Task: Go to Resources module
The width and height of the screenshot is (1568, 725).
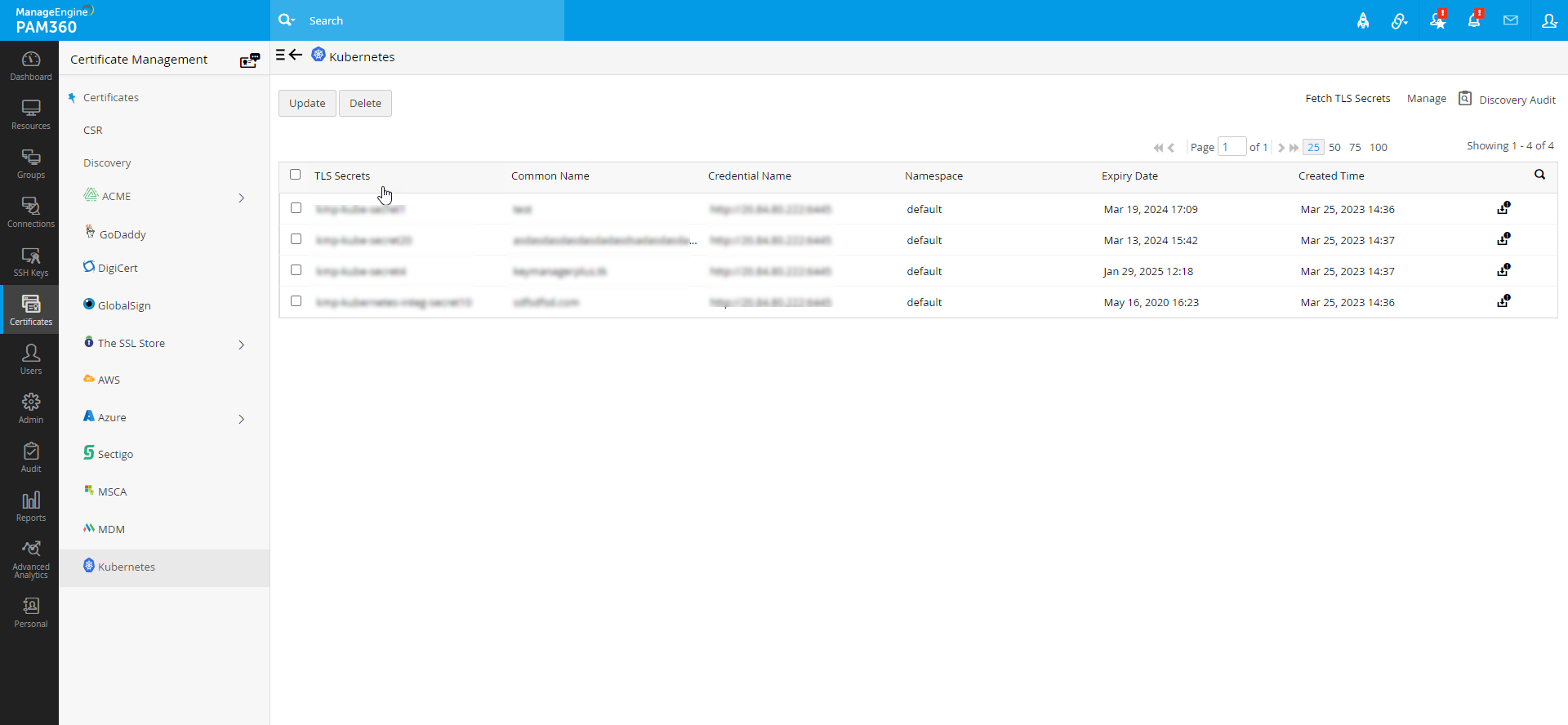Action: click(x=30, y=115)
